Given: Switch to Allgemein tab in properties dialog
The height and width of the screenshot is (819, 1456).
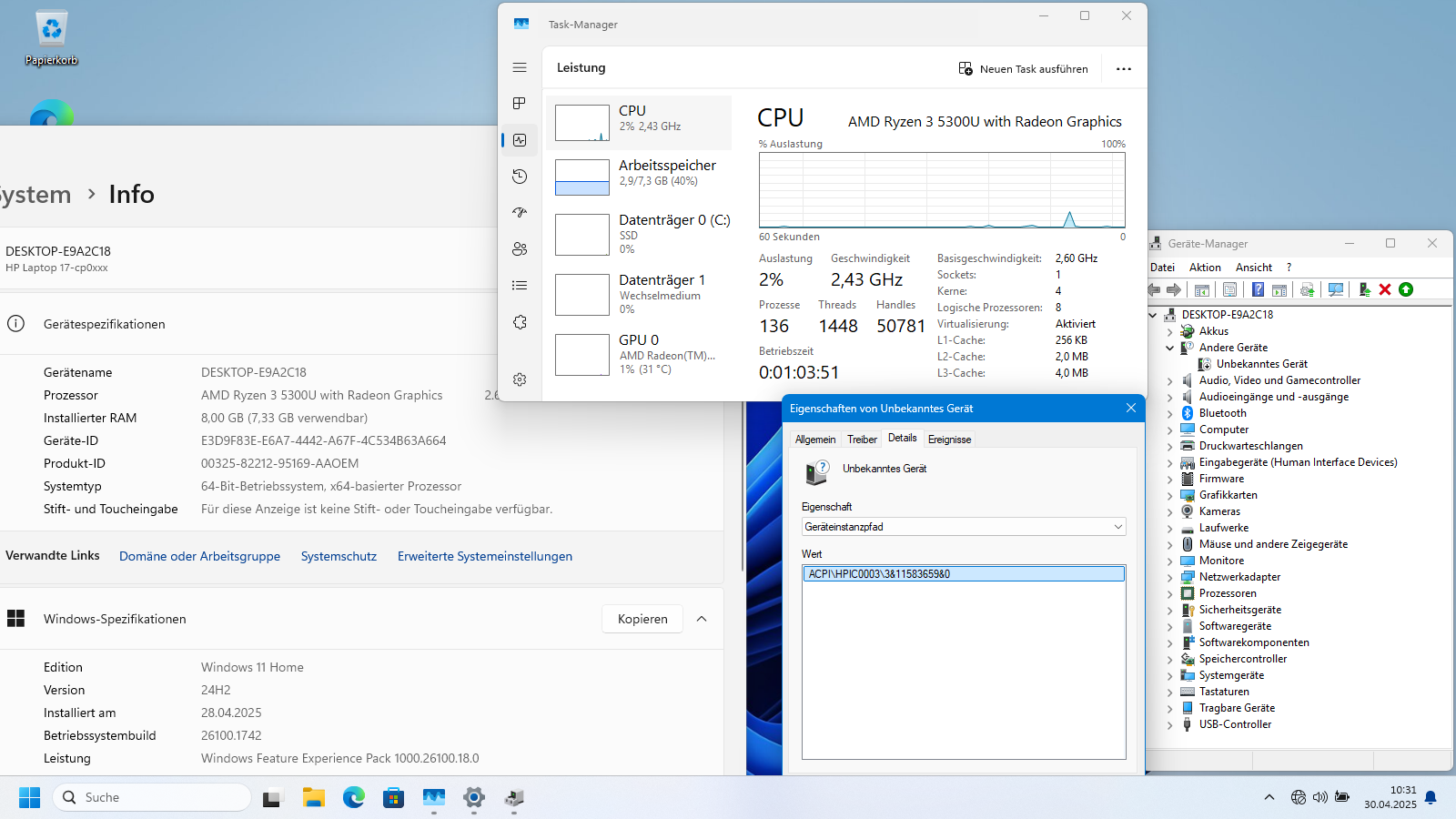Looking at the screenshot, I should point(815,440).
